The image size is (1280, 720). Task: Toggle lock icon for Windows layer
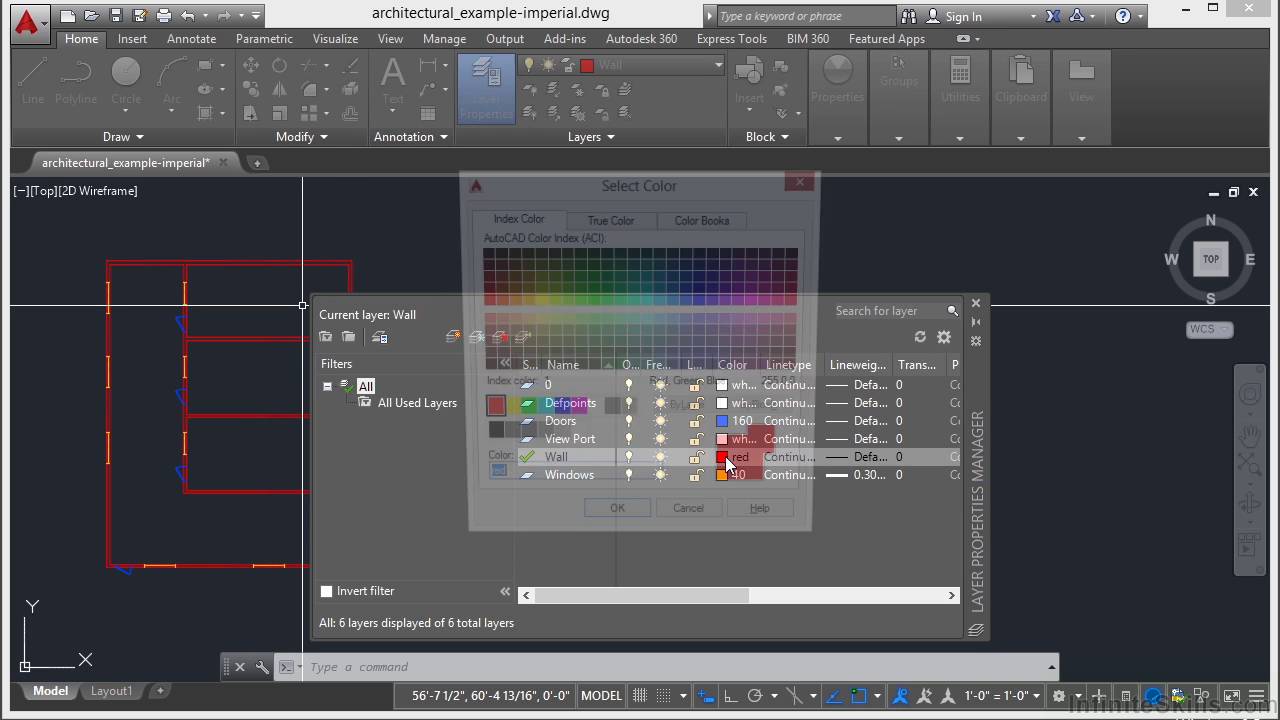tap(695, 475)
